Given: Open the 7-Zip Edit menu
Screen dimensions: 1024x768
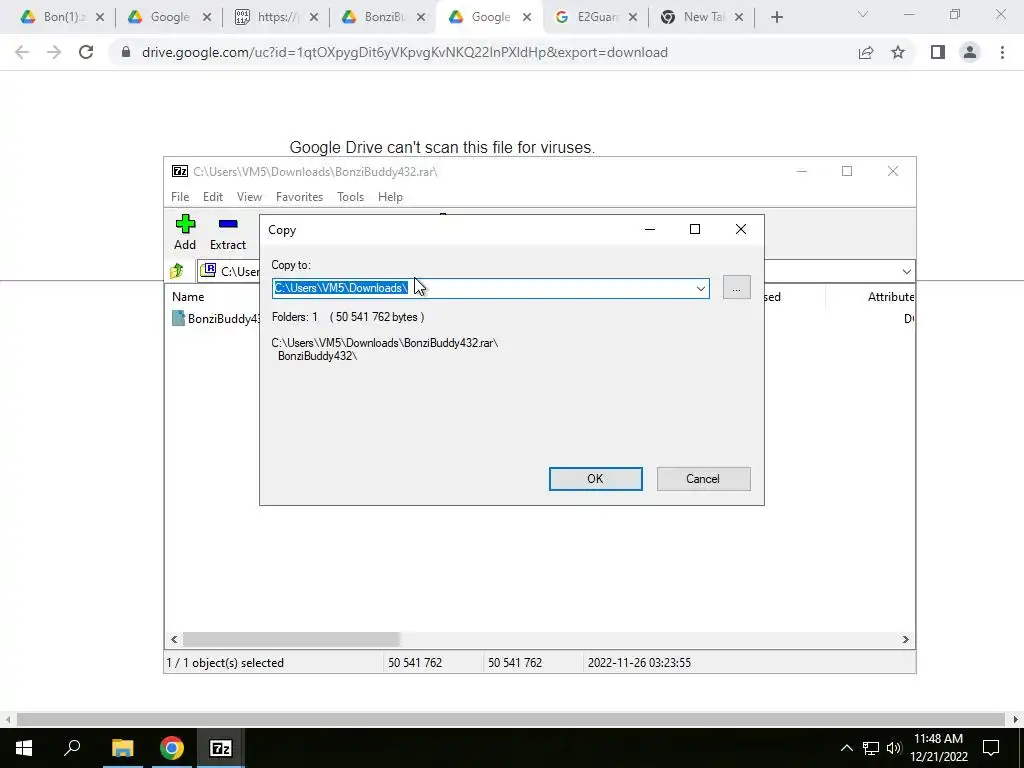Looking at the screenshot, I should 212,197.
